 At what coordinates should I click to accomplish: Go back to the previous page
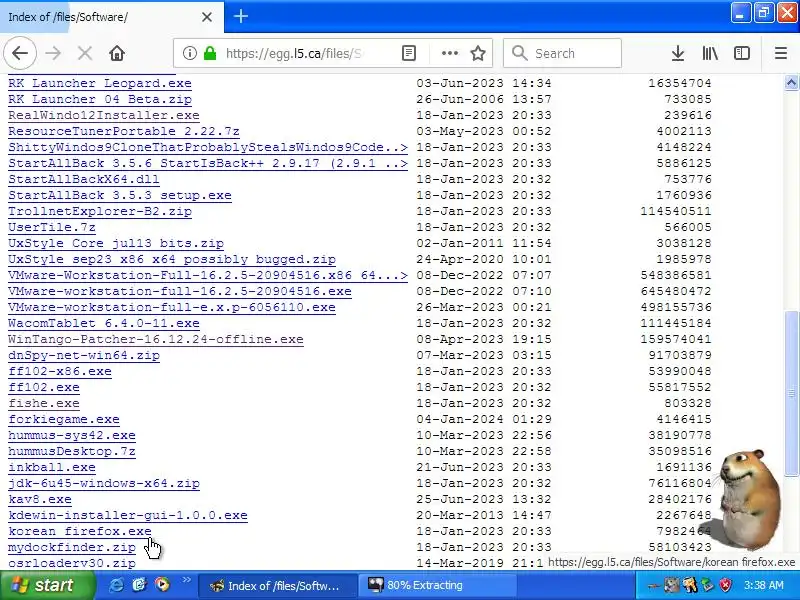(x=20, y=53)
